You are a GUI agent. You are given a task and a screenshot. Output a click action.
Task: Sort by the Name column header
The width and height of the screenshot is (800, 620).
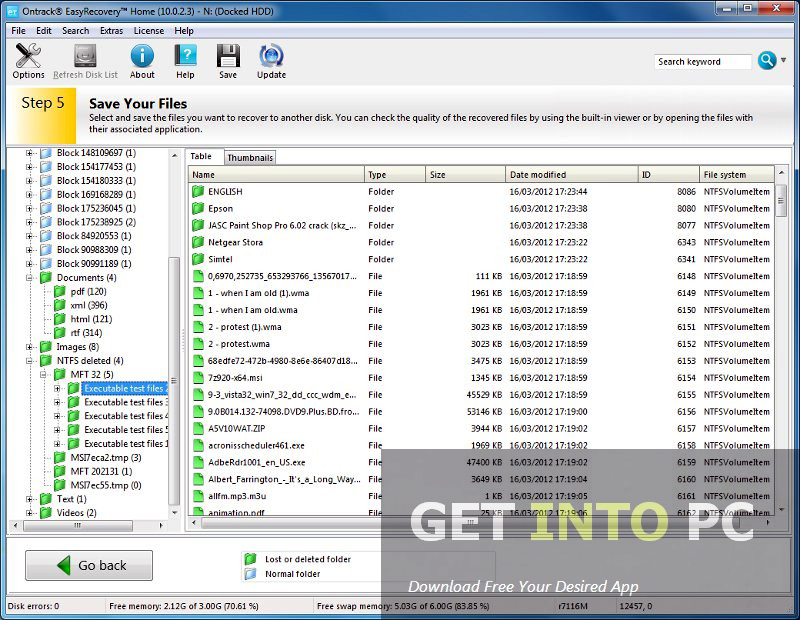[276, 175]
